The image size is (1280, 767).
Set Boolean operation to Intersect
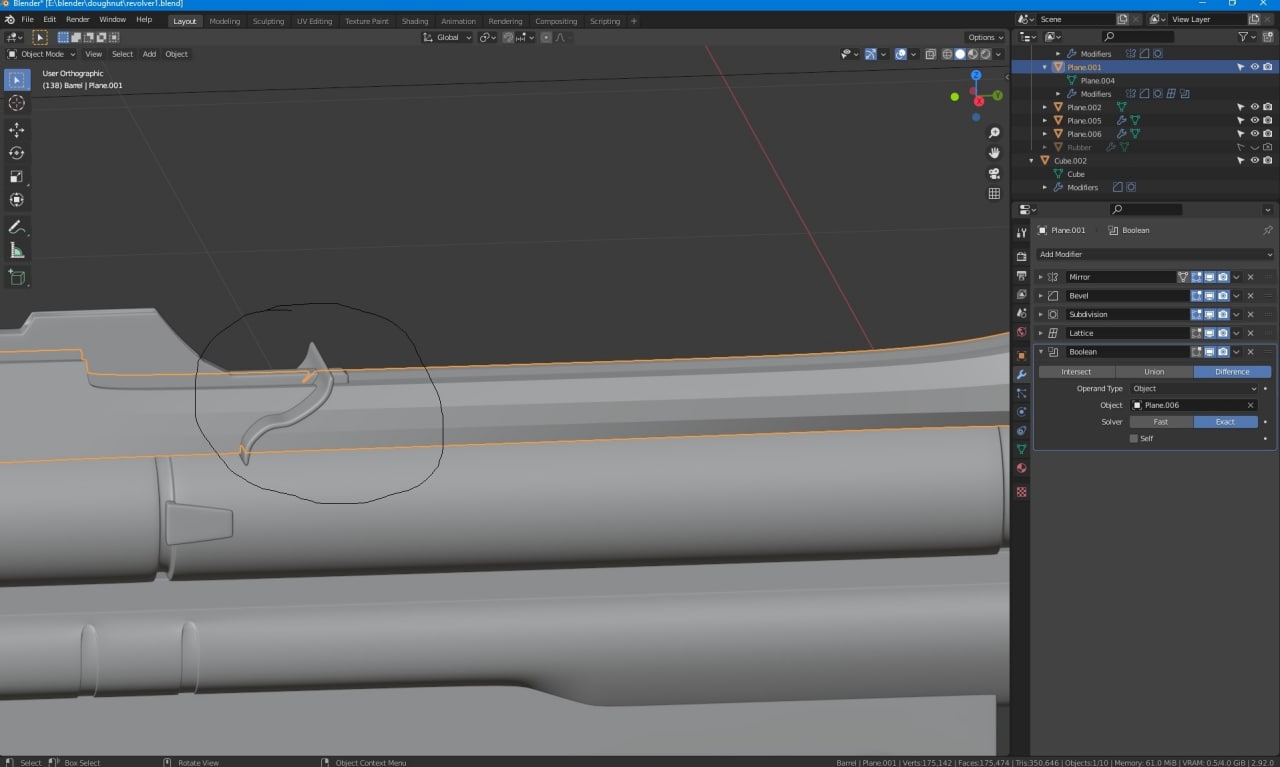click(1076, 371)
